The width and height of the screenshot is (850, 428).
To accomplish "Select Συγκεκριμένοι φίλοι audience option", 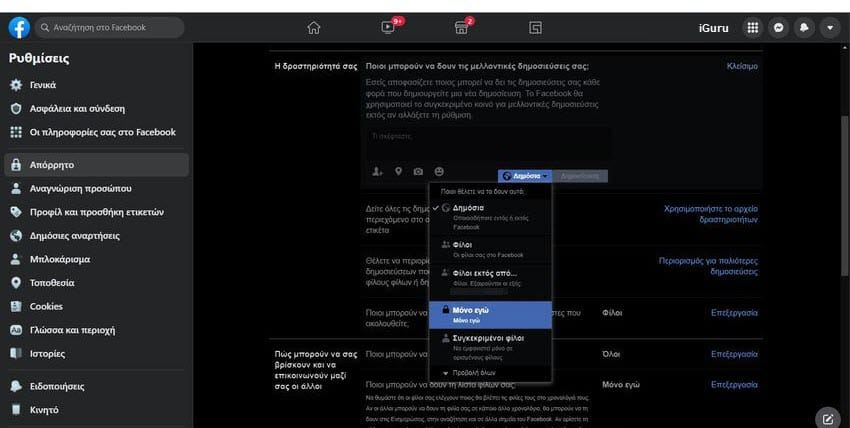I will click(490, 347).
